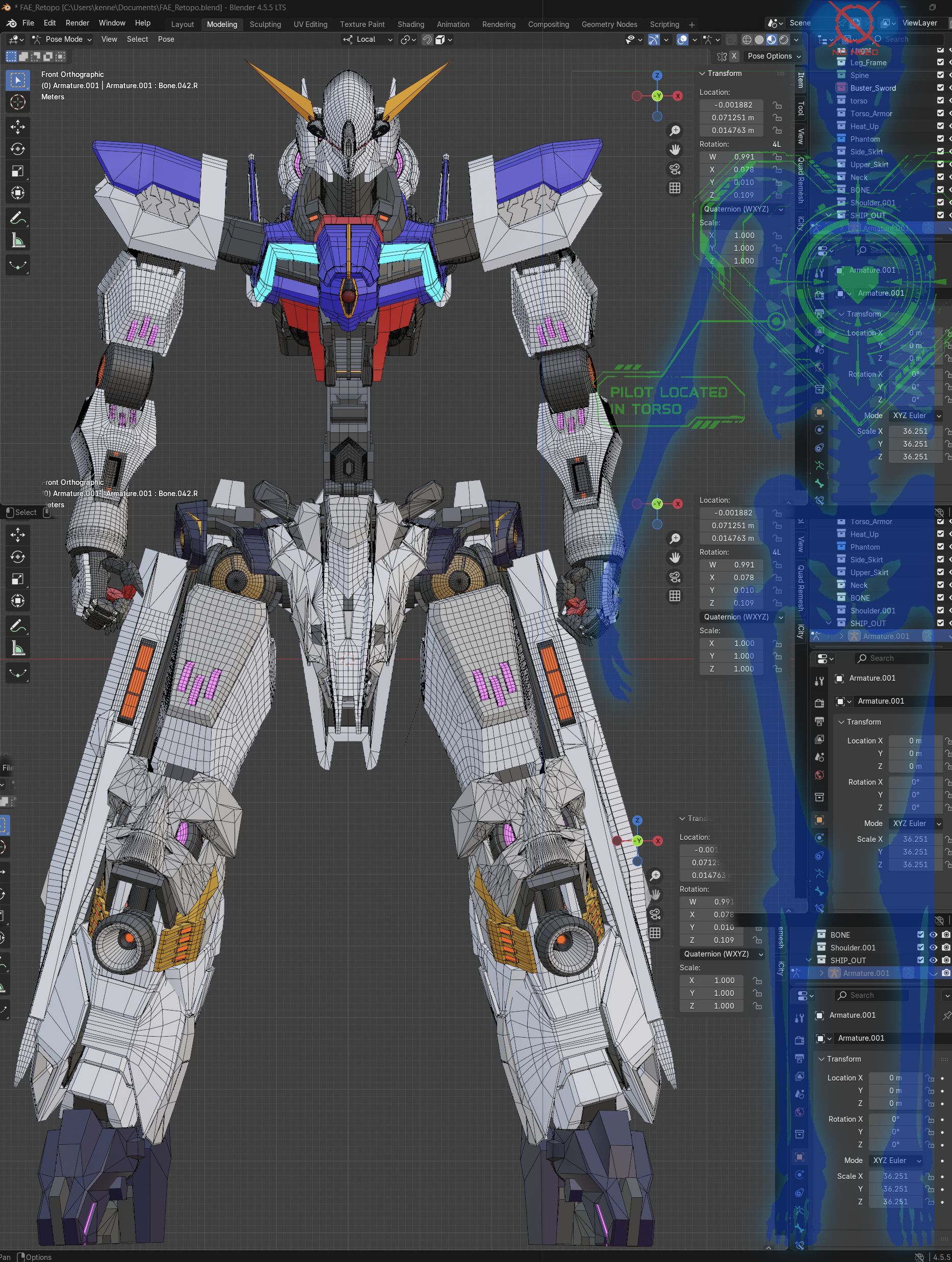The height and width of the screenshot is (1262, 952).
Task: Open the Scene browse icon
Action: [x=775, y=23]
